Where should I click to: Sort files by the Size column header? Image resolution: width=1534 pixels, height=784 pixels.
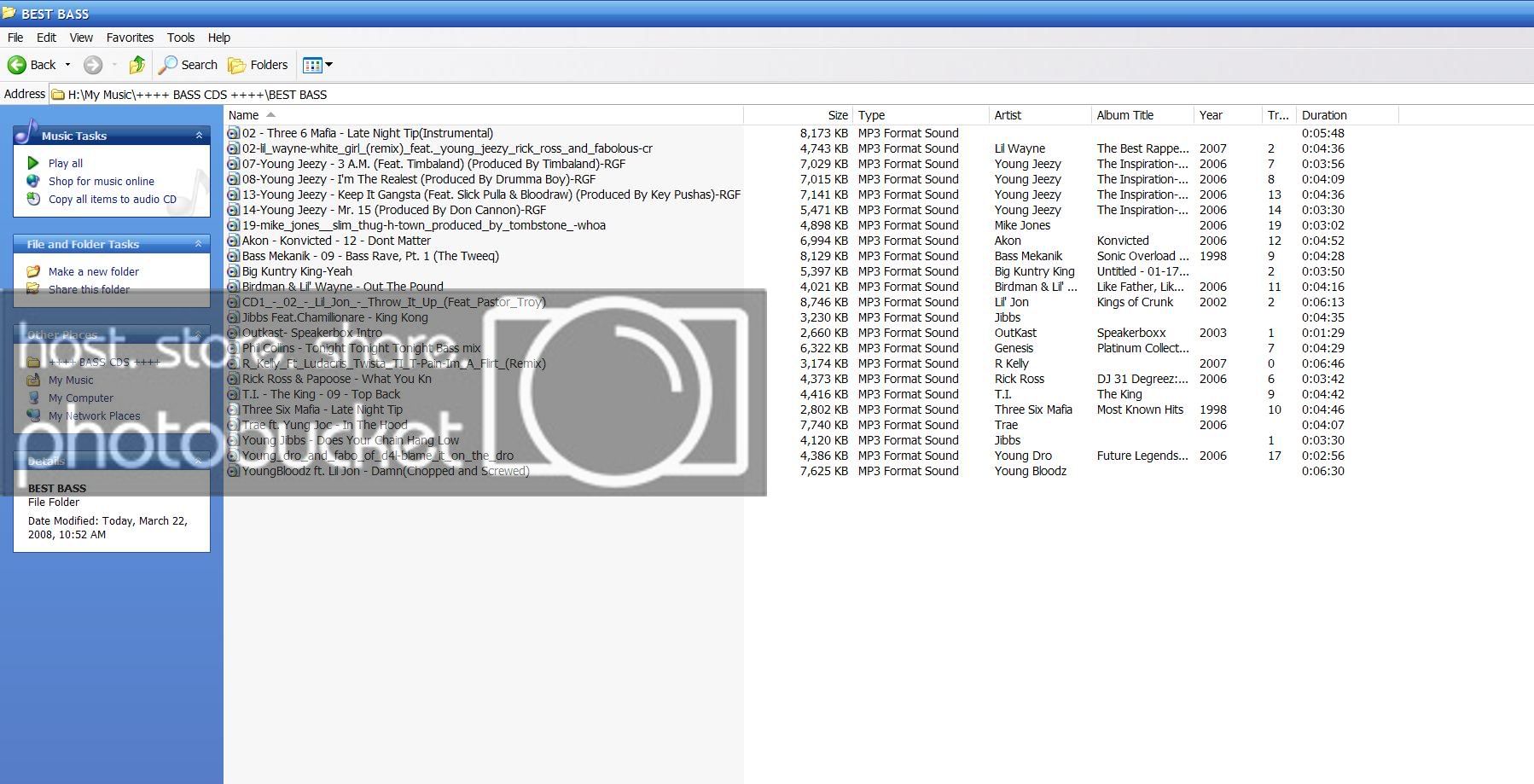pos(798,115)
